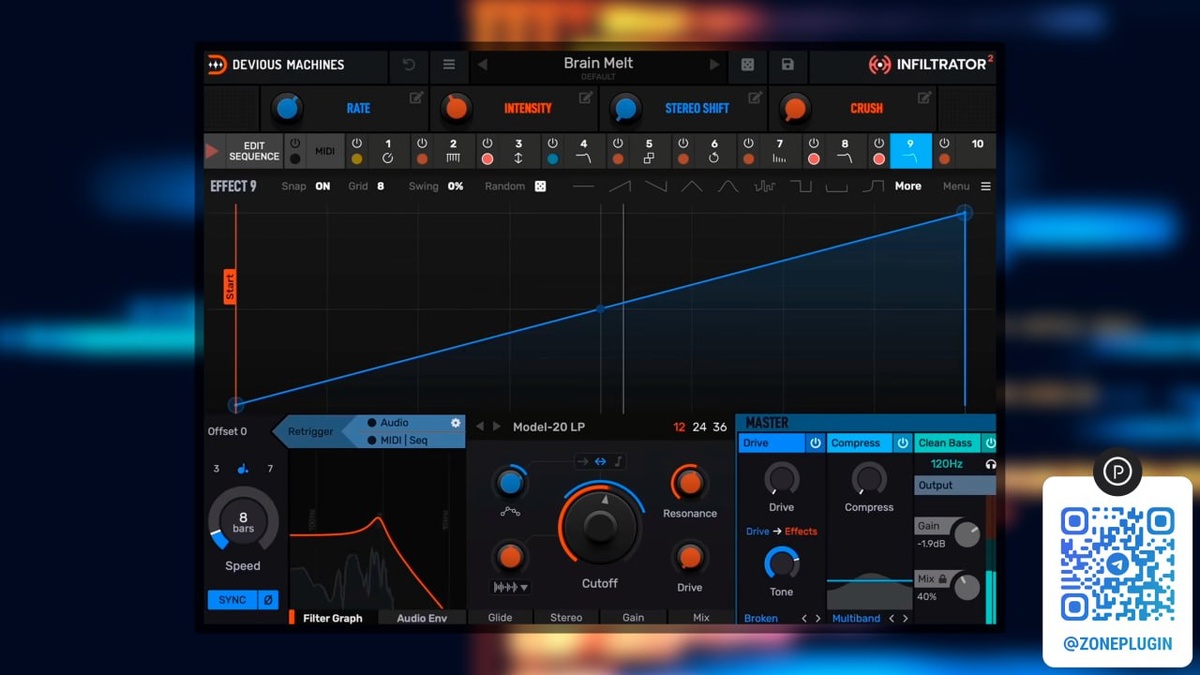Viewport: 1200px width, 675px height.
Task: Load the previous preset with left arrow
Action: (482, 65)
